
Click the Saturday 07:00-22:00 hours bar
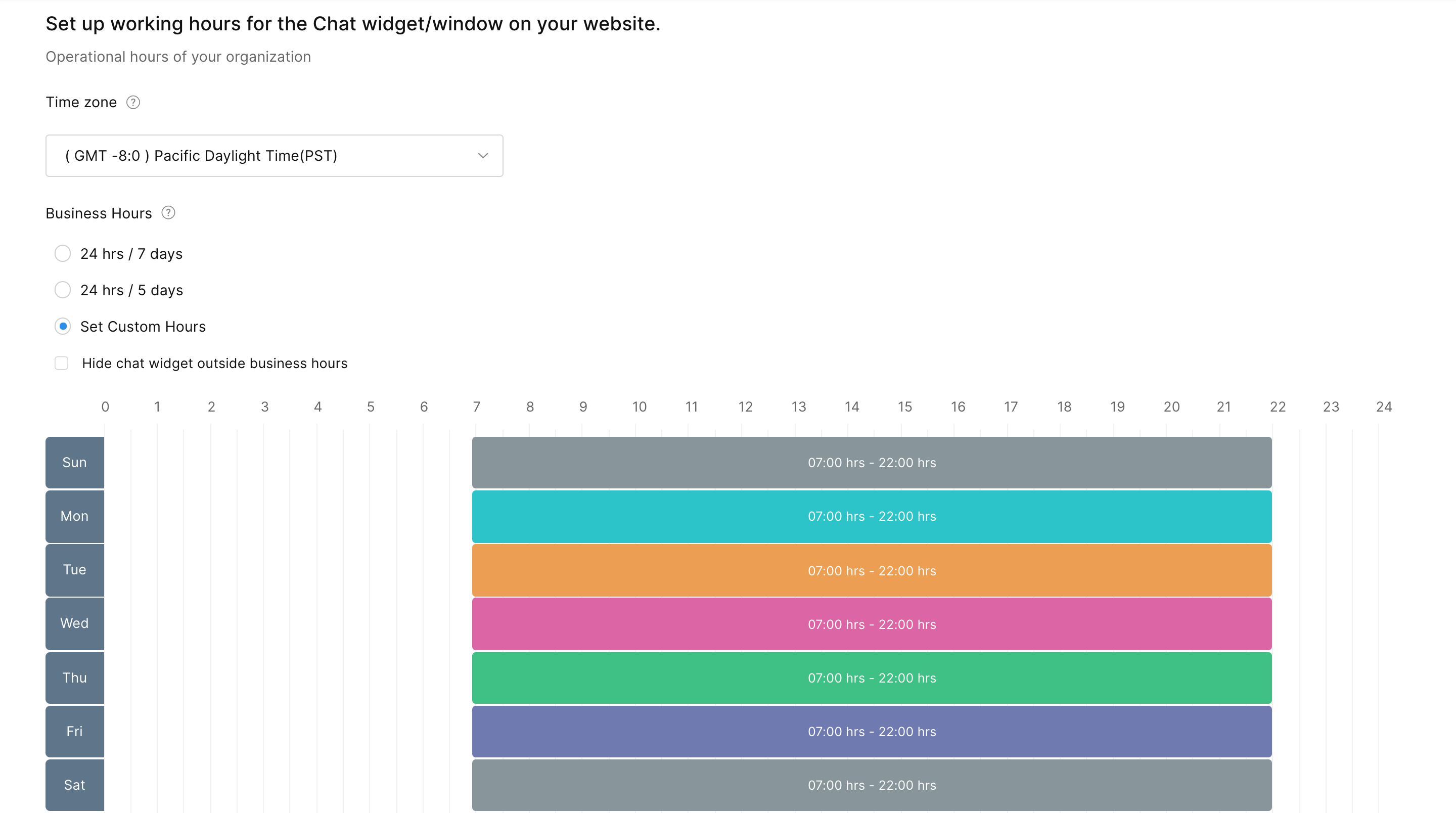pyautogui.click(x=872, y=785)
